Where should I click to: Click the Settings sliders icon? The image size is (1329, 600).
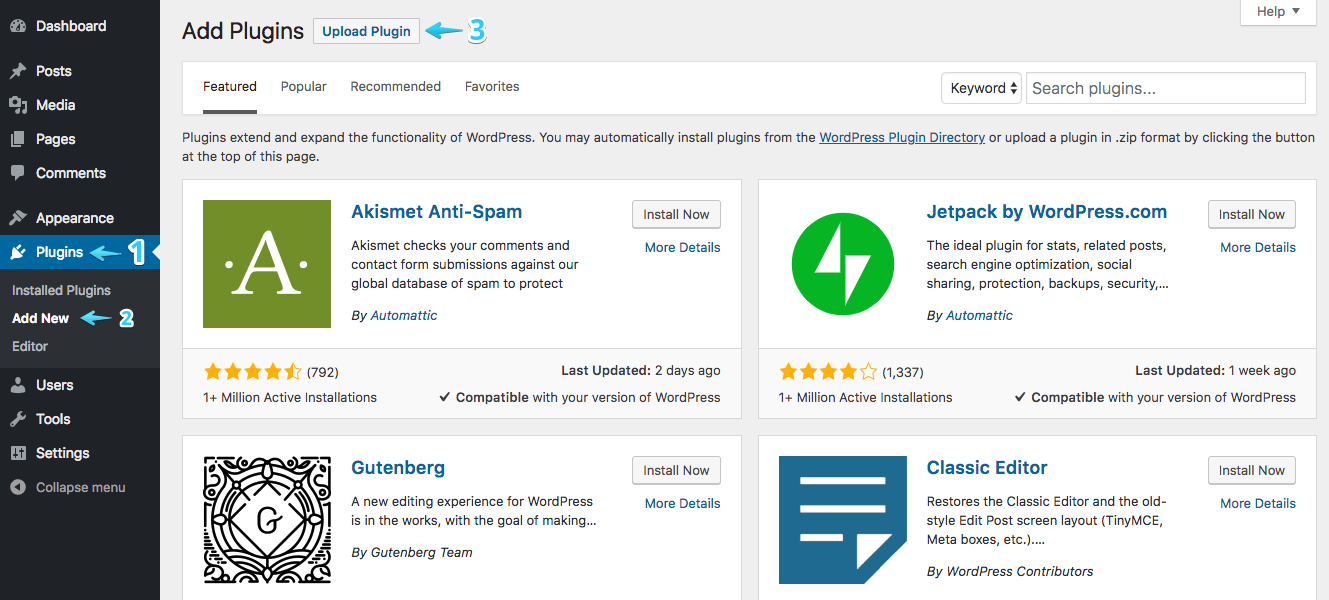click(x=18, y=453)
